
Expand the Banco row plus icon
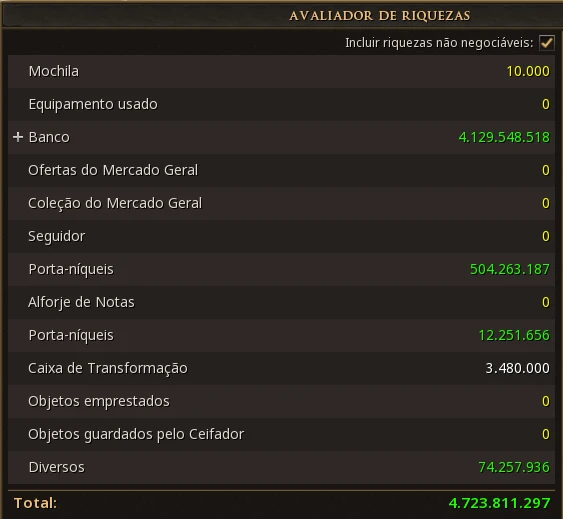(x=18, y=137)
